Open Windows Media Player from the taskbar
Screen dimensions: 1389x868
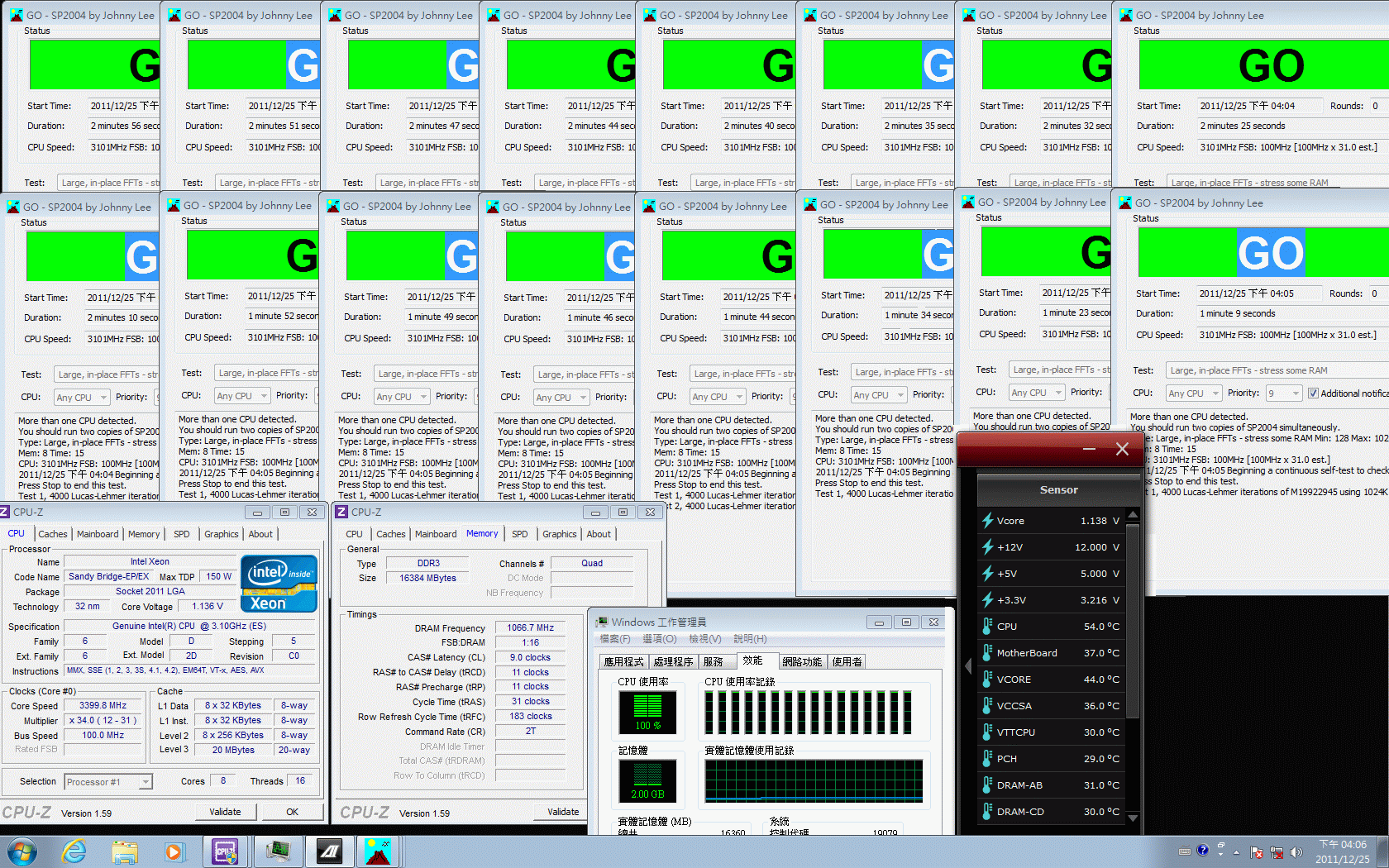click(x=174, y=851)
